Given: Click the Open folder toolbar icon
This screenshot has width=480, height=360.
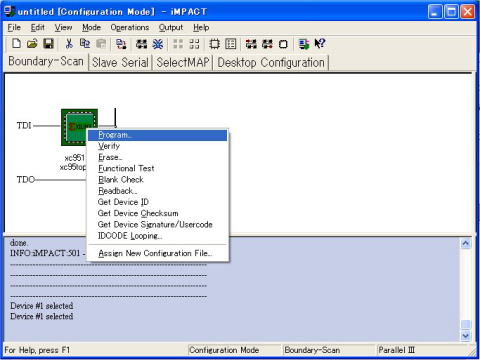Looking at the screenshot, I should point(32,44).
